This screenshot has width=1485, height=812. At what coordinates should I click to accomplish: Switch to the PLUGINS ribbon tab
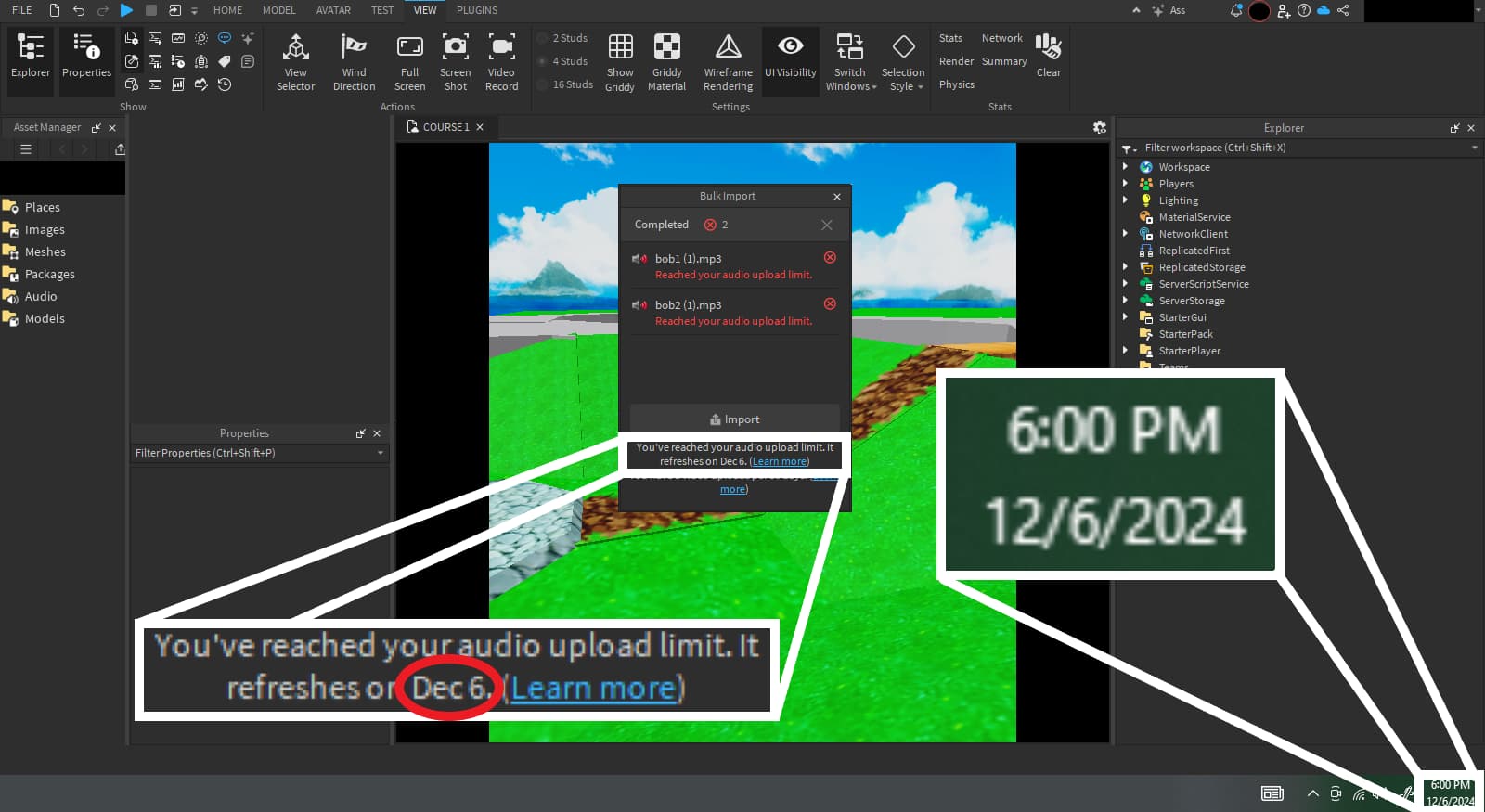477,10
